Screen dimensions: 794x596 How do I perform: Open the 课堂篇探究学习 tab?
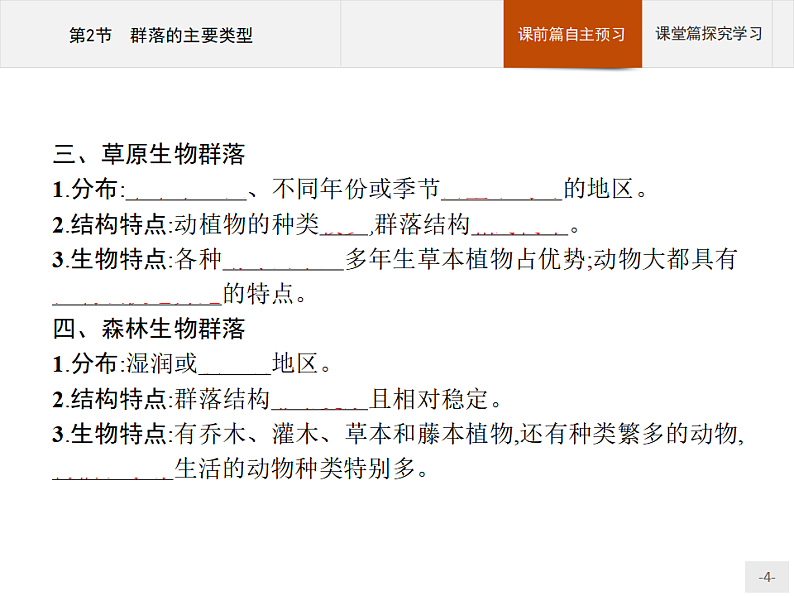708,34
